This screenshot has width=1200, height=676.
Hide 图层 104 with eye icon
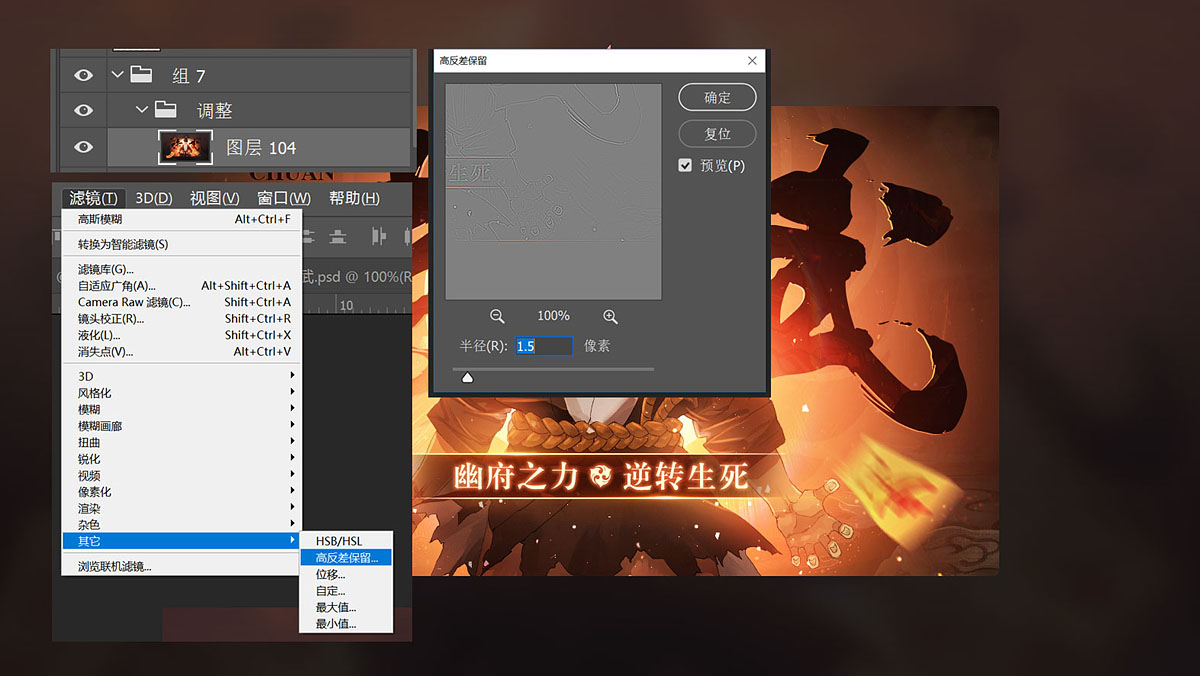(84, 147)
